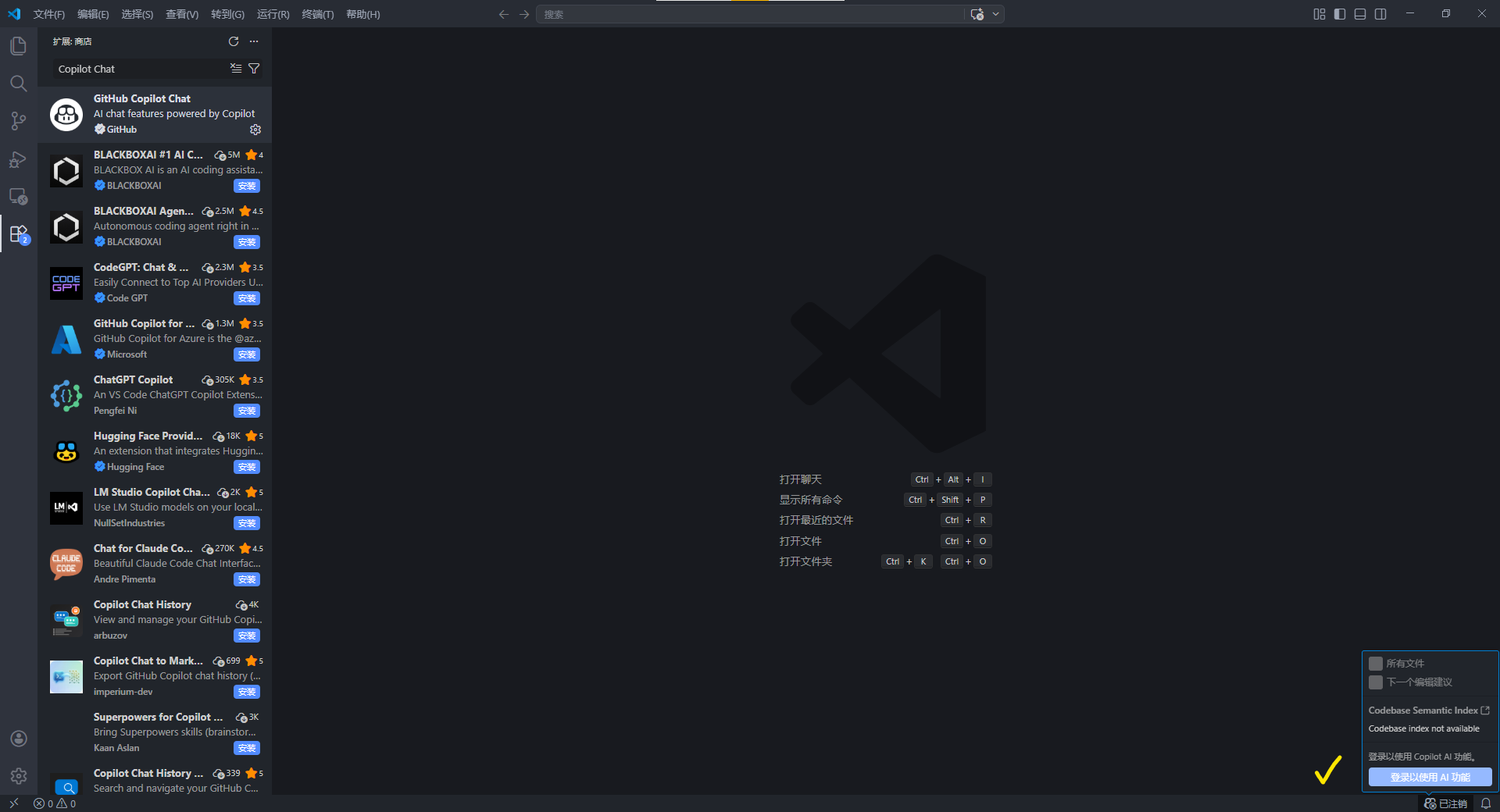Refresh the extensions marketplace list

tap(234, 41)
